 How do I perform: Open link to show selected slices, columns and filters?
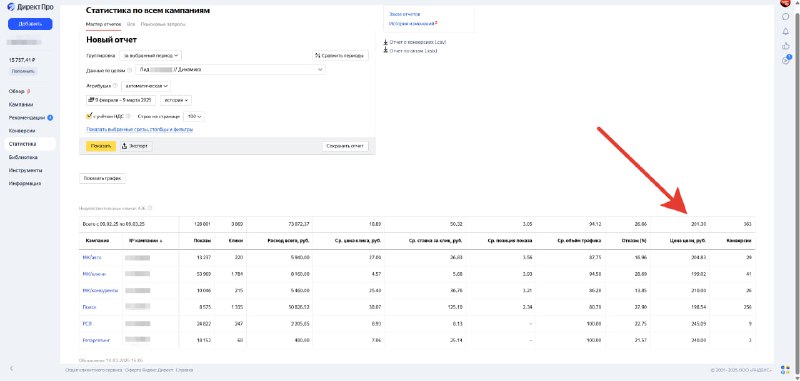(140, 130)
